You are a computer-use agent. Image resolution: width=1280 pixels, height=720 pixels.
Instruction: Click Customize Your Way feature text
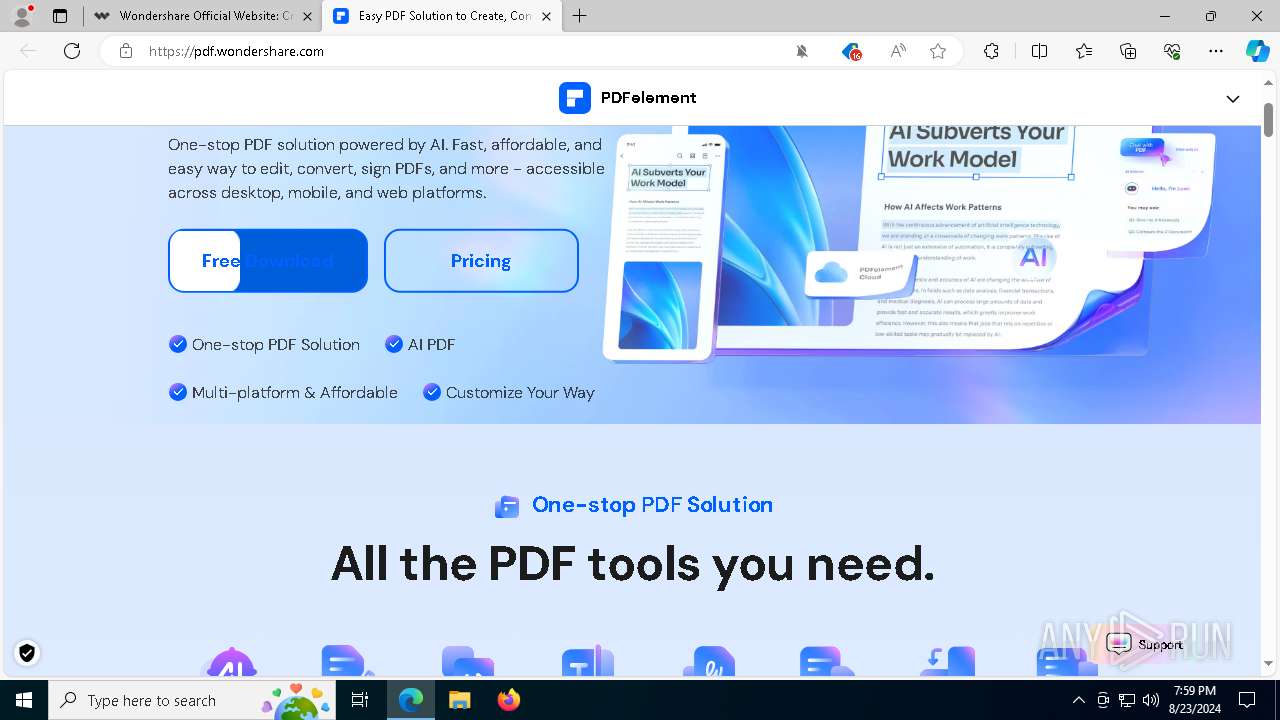pos(520,393)
